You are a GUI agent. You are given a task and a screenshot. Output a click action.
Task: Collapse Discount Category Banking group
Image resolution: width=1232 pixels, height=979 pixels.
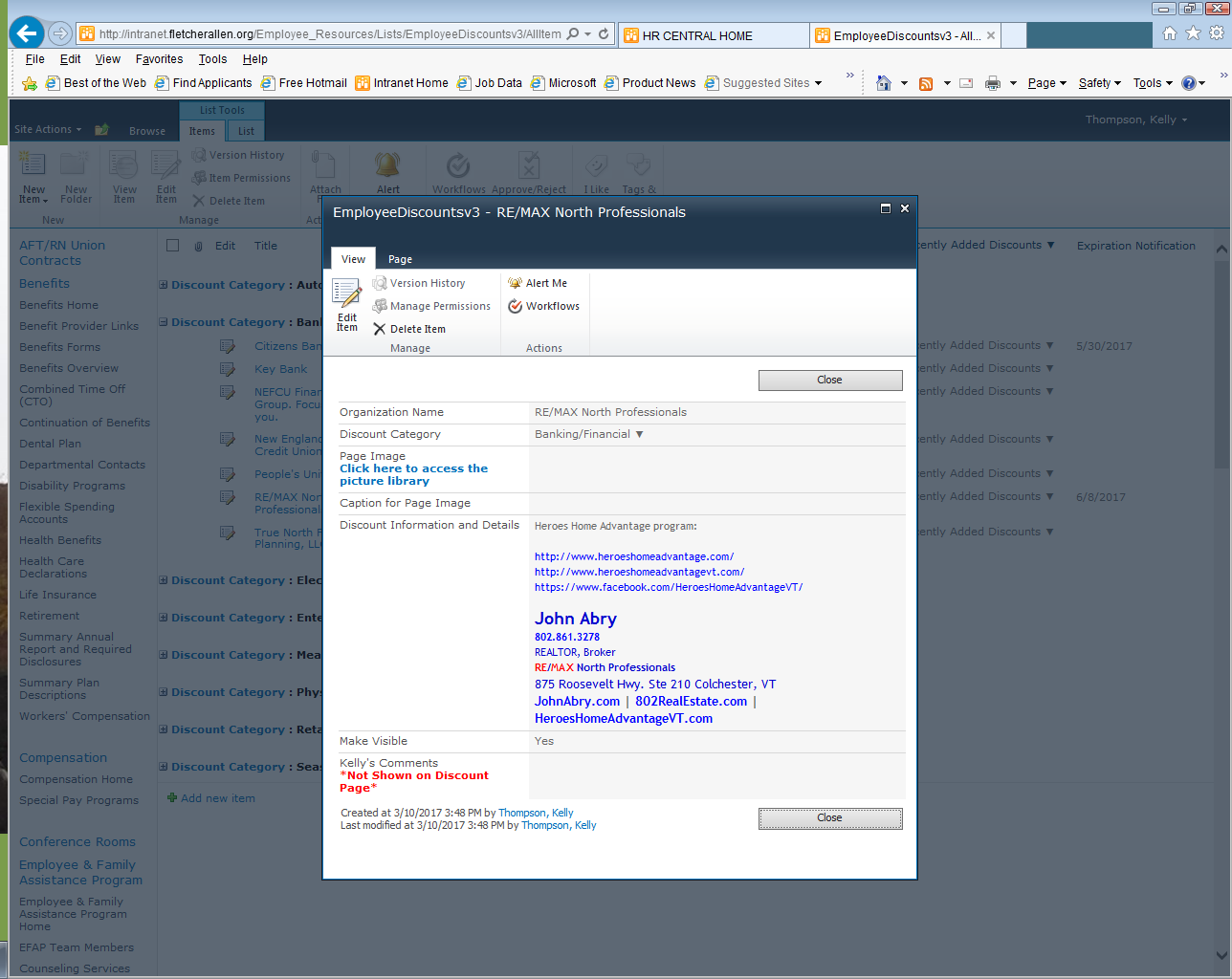[x=164, y=322]
